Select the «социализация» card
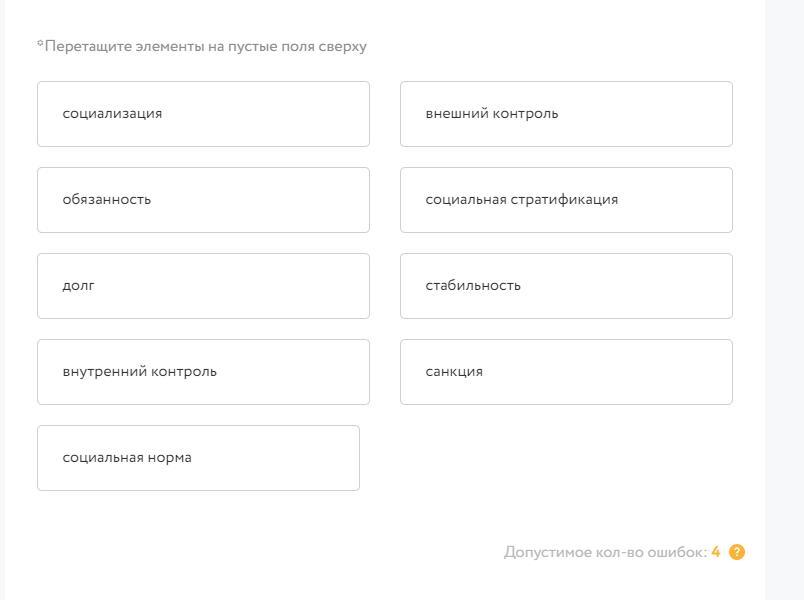 203,114
